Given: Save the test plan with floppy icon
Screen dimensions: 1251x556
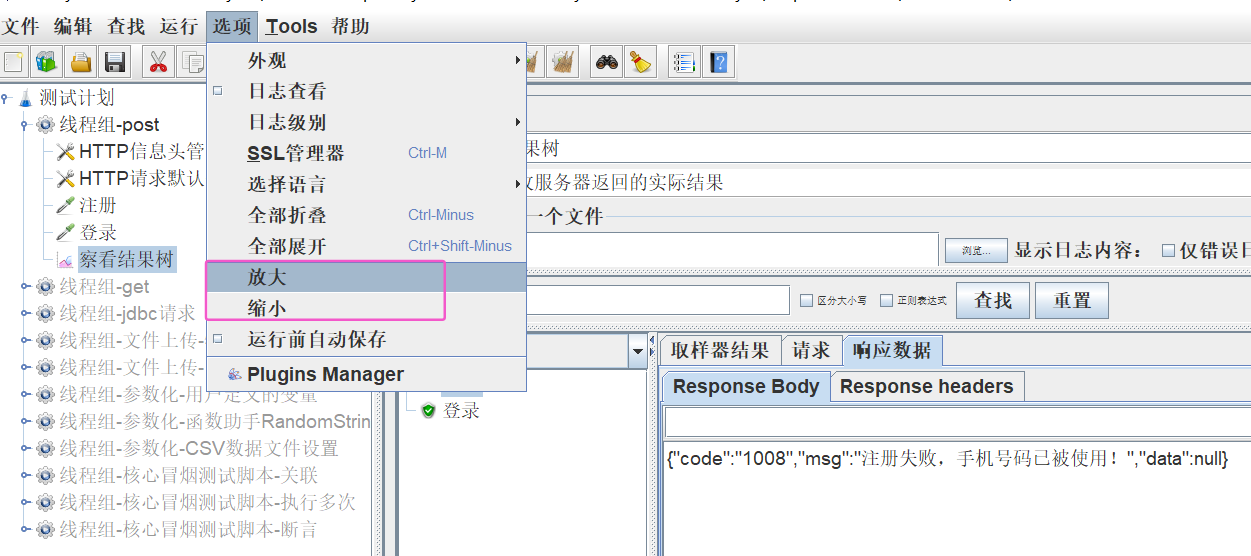Looking at the screenshot, I should coord(114,63).
